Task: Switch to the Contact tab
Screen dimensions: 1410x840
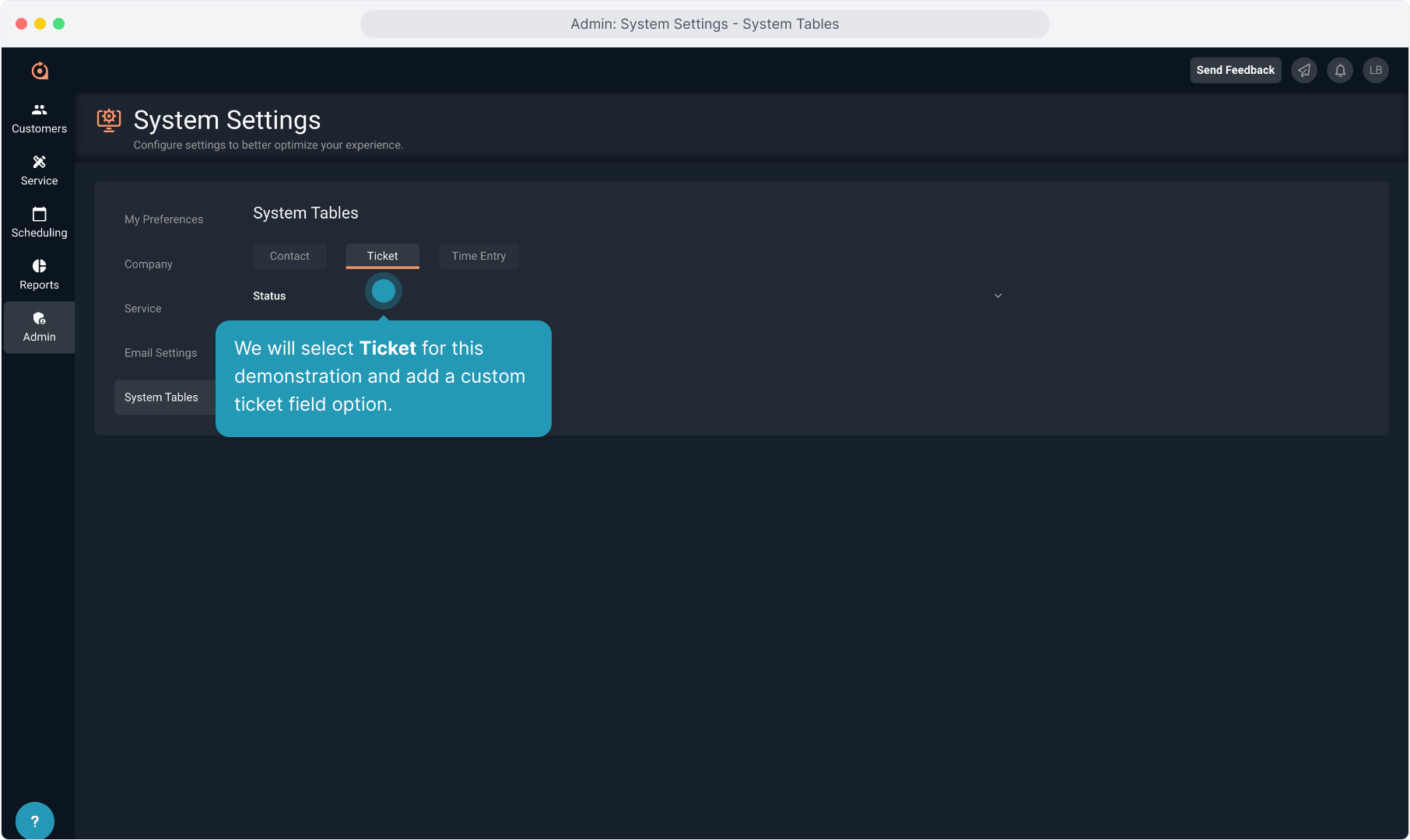Action: click(x=289, y=256)
